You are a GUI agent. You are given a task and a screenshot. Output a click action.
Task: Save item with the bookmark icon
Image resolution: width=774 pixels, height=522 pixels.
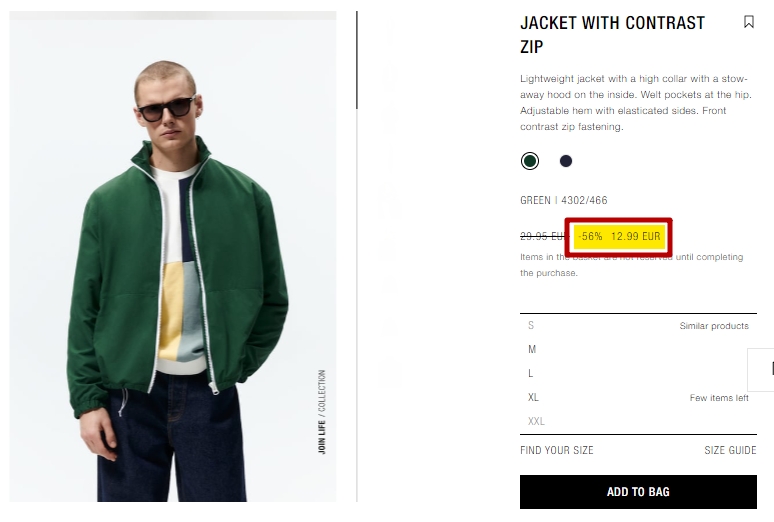(748, 22)
